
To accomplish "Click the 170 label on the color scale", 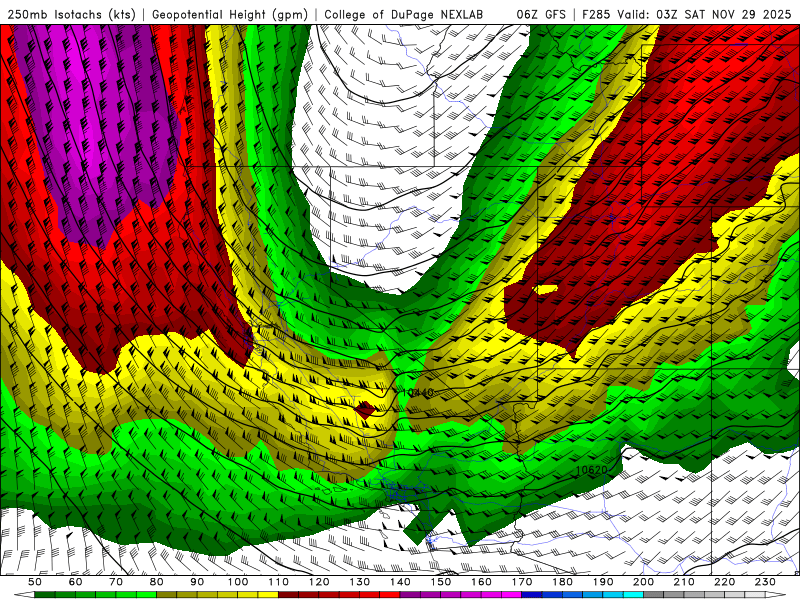I will (521, 582).
